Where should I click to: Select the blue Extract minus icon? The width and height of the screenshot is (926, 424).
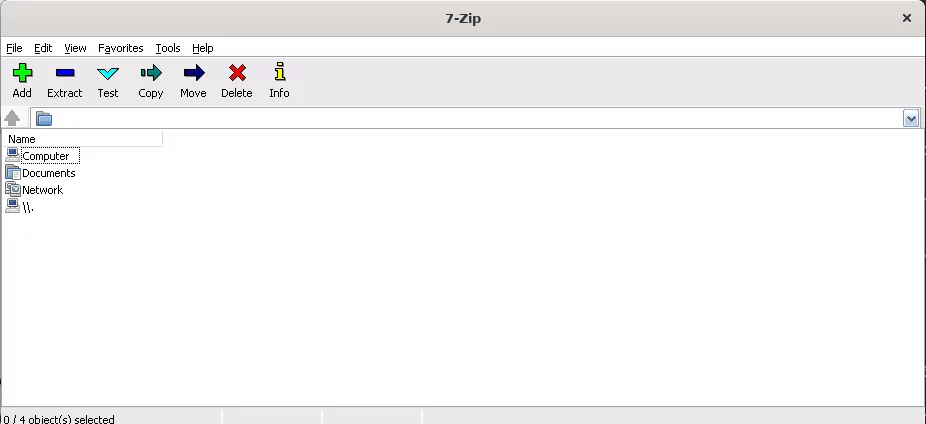(65, 73)
